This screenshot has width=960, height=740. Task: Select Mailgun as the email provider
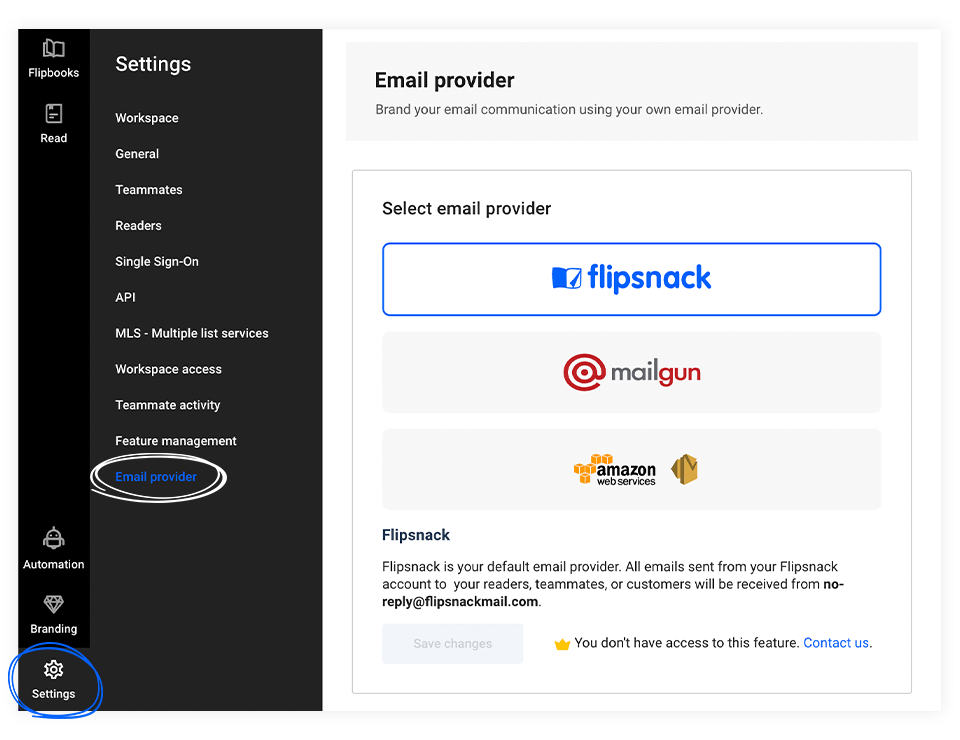(631, 370)
